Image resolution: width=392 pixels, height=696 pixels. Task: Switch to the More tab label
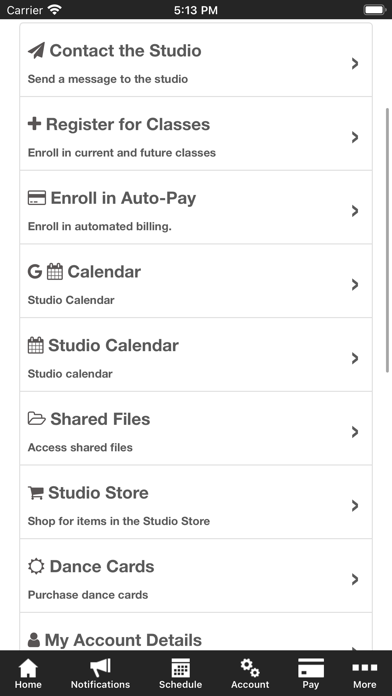[364, 684]
